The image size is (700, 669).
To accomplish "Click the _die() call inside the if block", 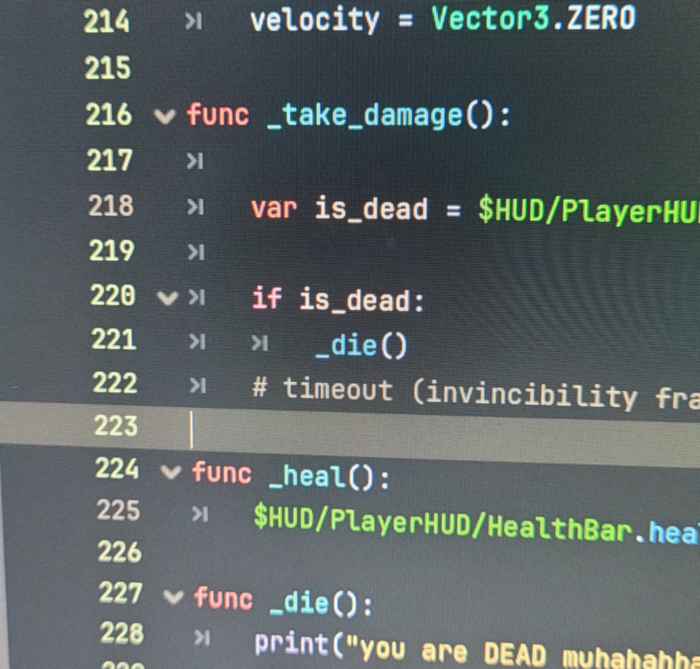I will [360, 346].
